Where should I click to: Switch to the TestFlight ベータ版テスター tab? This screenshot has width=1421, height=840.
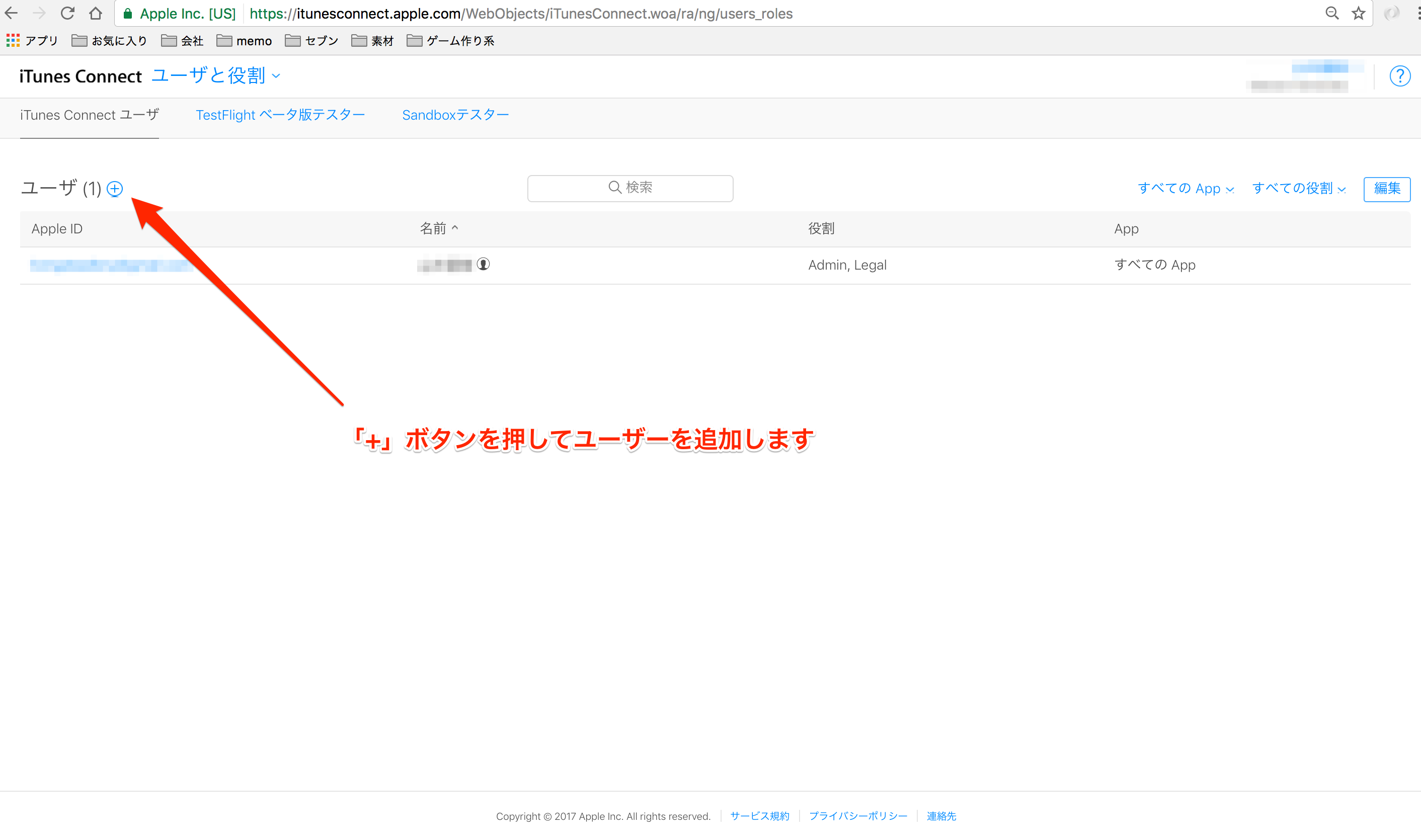point(280,115)
